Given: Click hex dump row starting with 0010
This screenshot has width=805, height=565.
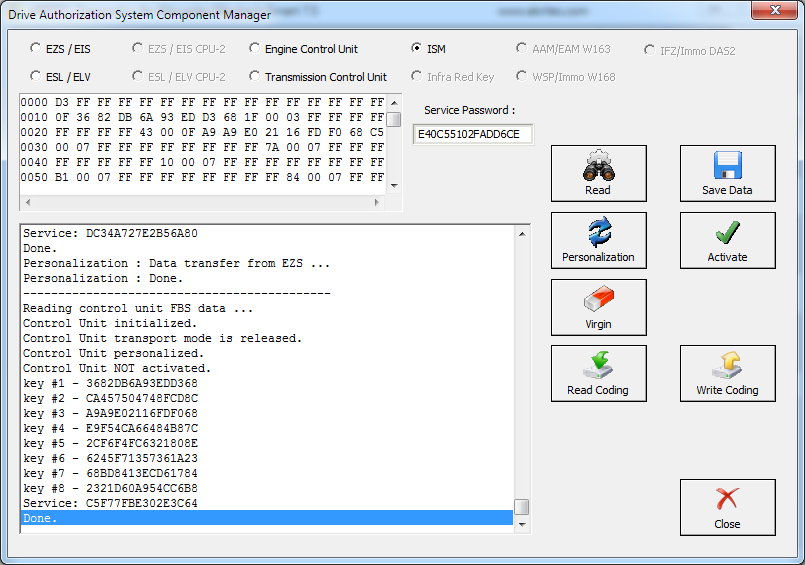Looking at the screenshot, I should (203, 117).
